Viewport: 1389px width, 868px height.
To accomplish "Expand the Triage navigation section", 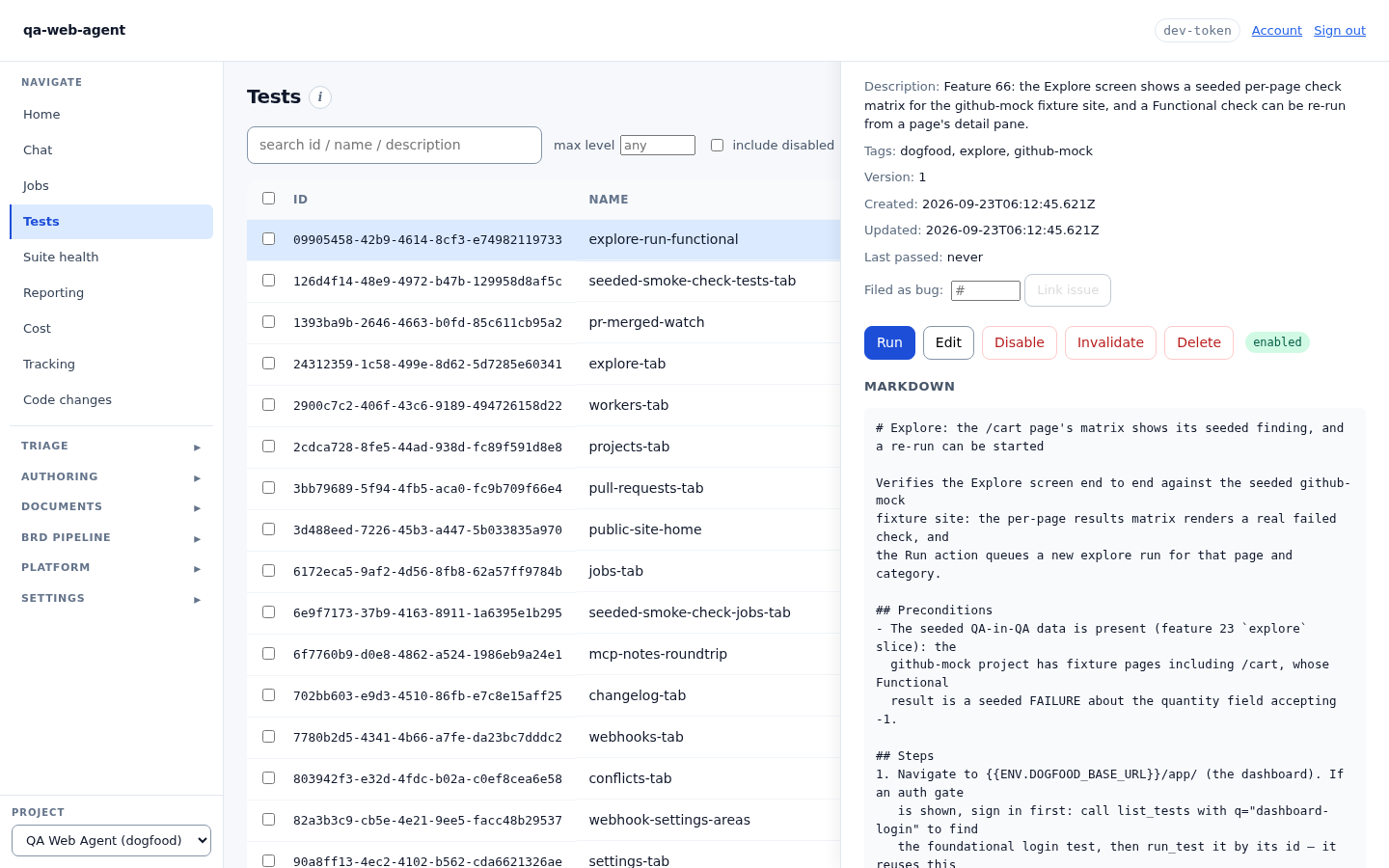I will pos(111,447).
